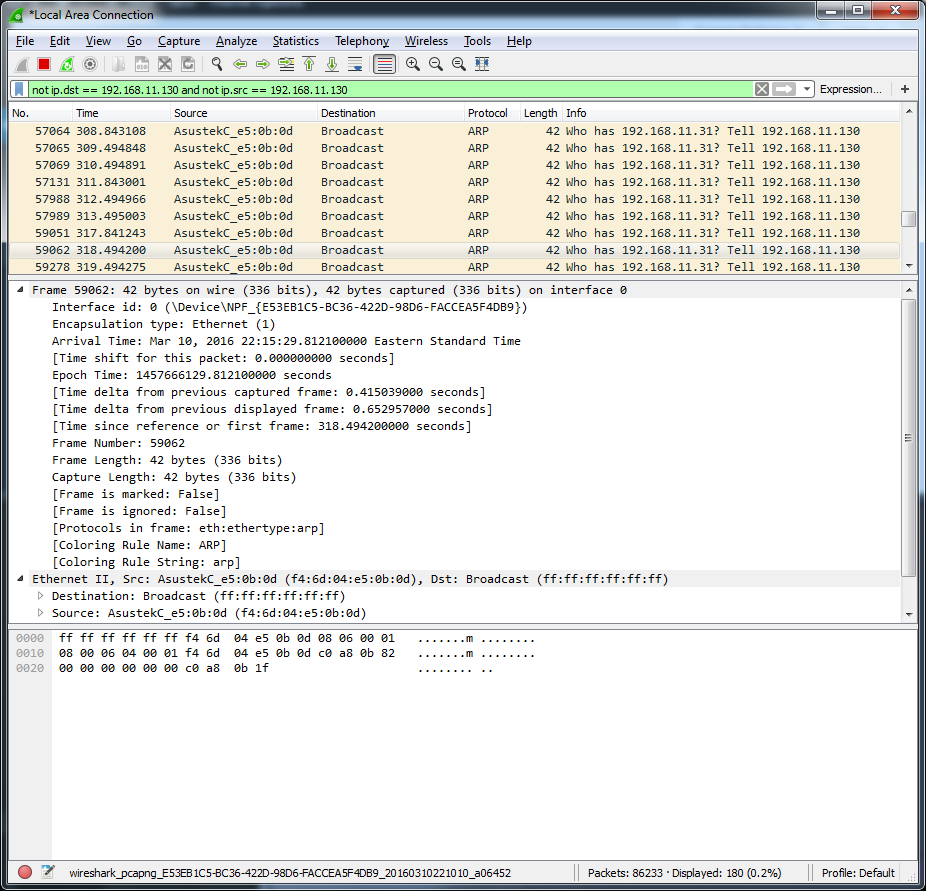This screenshot has height=891, width=926.
Task: Click the packet details scrollbar down arrow
Action: pyautogui.click(x=908, y=615)
